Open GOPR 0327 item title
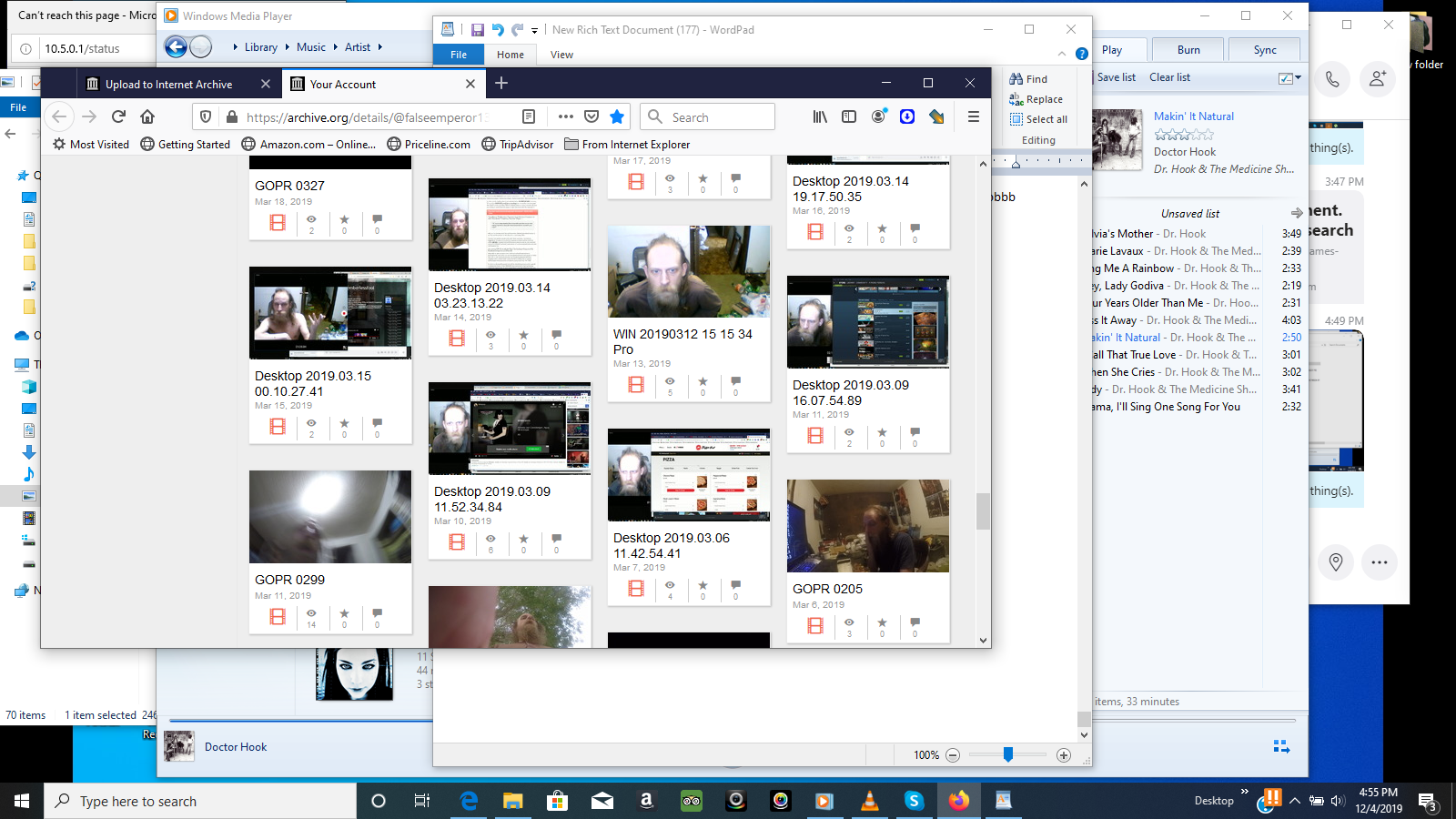 click(x=289, y=186)
